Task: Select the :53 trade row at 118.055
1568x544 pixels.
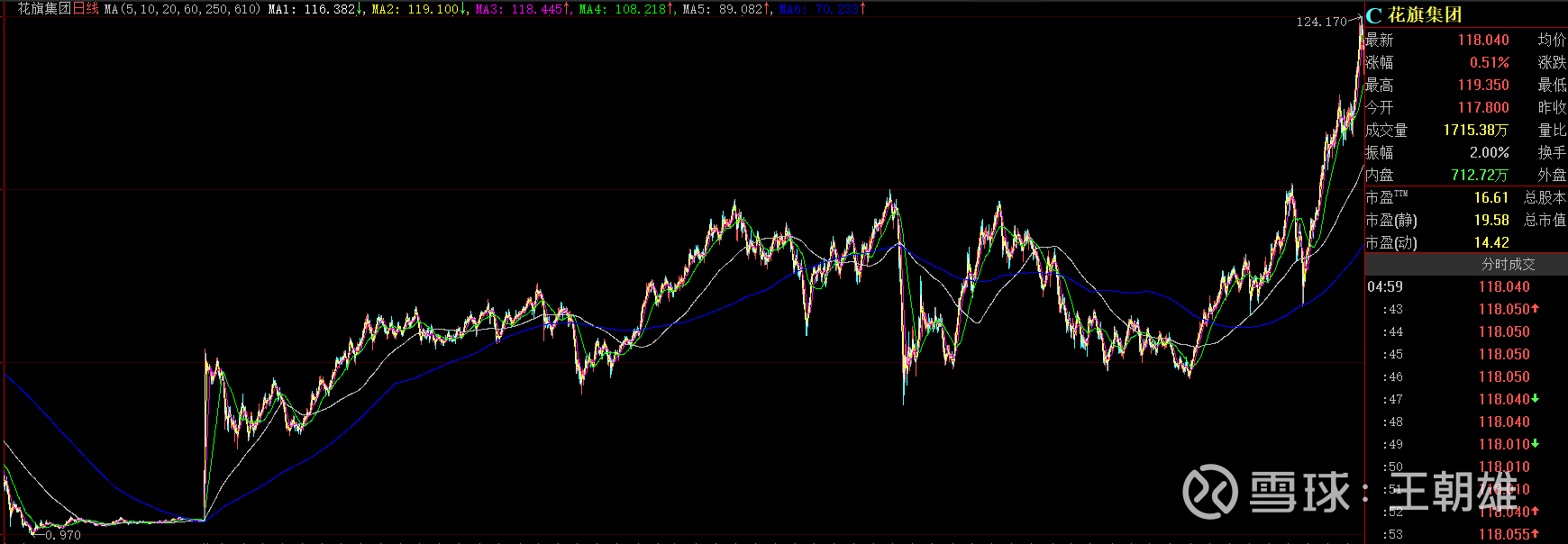Action: click(1466, 535)
